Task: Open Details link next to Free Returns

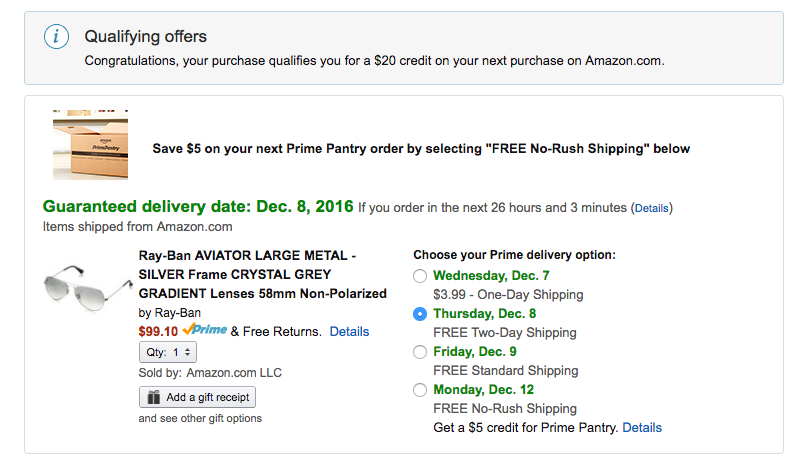Action: coord(349,331)
